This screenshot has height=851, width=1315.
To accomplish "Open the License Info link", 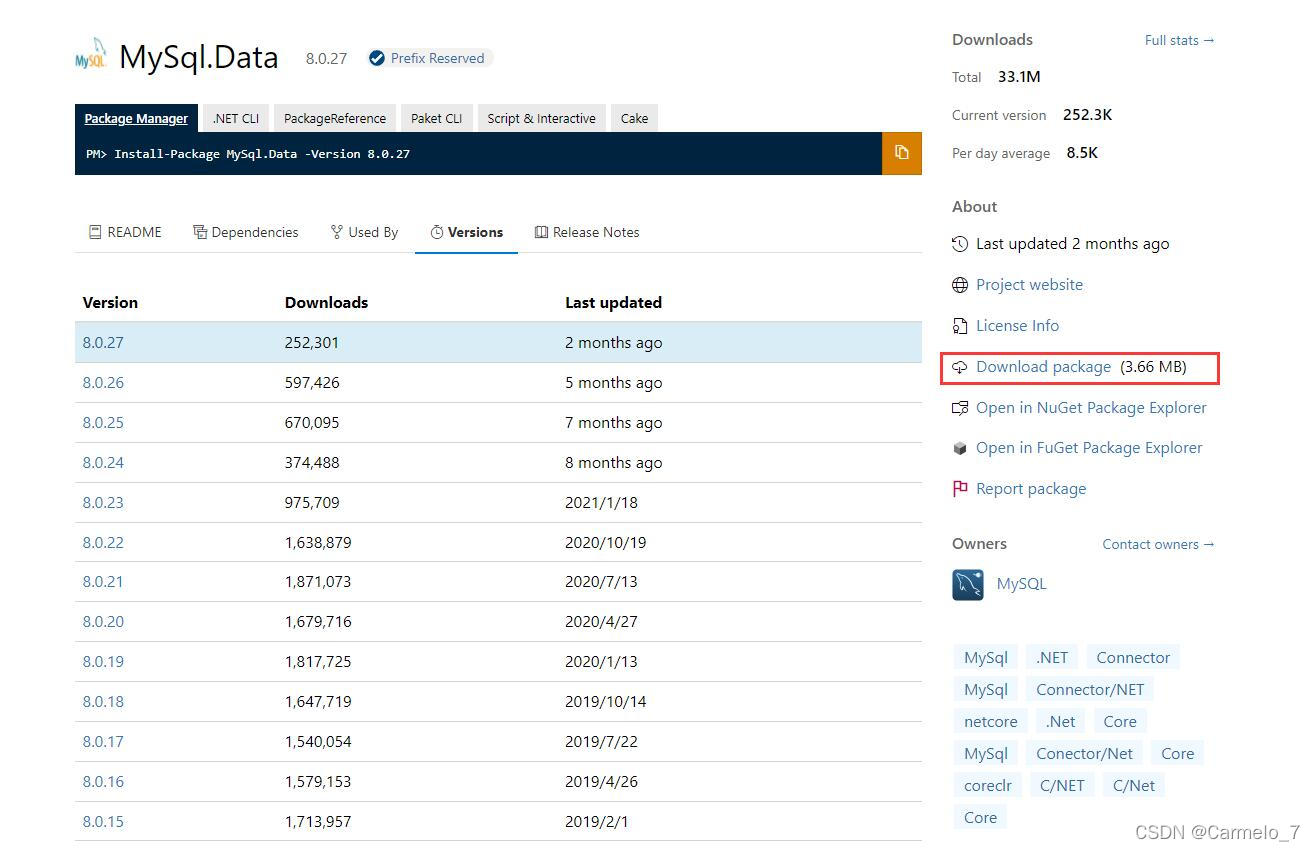I will click(x=1017, y=326).
